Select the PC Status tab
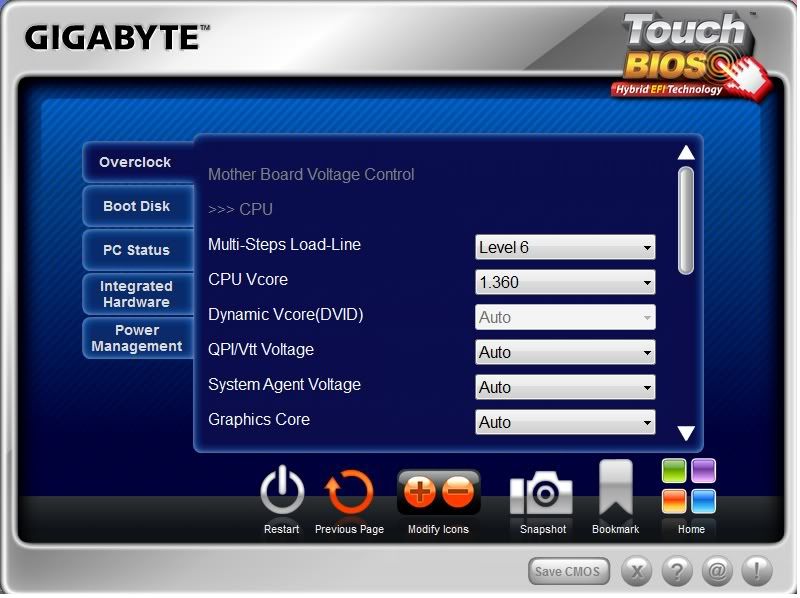 point(137,250)
